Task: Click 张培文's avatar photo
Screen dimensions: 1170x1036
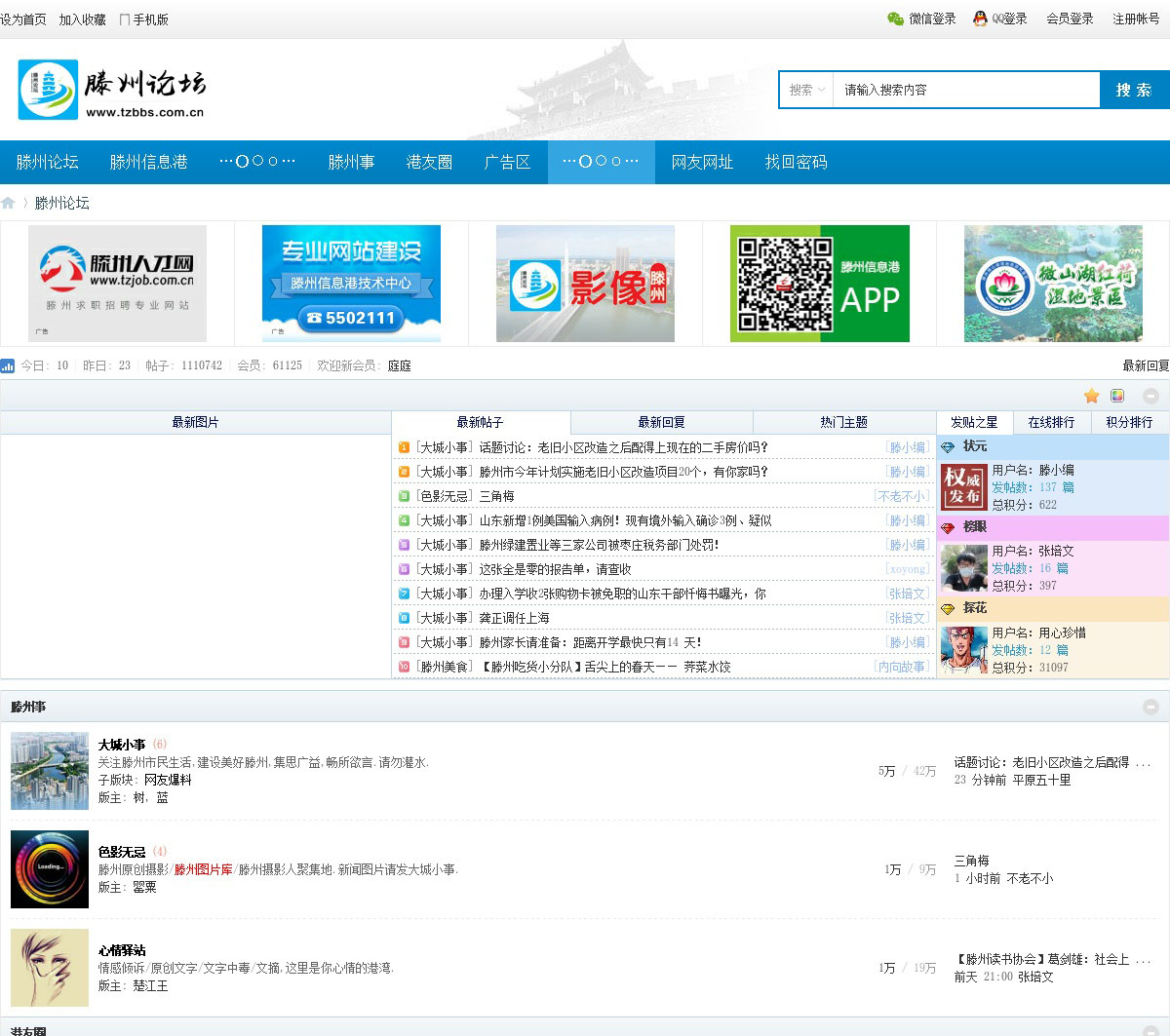Action: pyautogui.click(x=964, y=568)
